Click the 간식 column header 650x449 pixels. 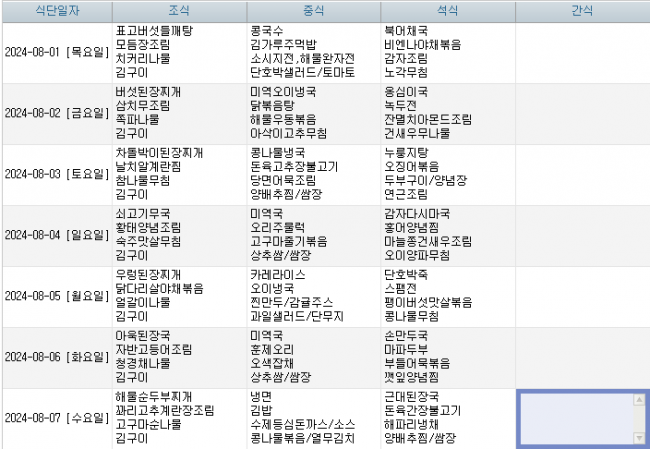point(582,10)
